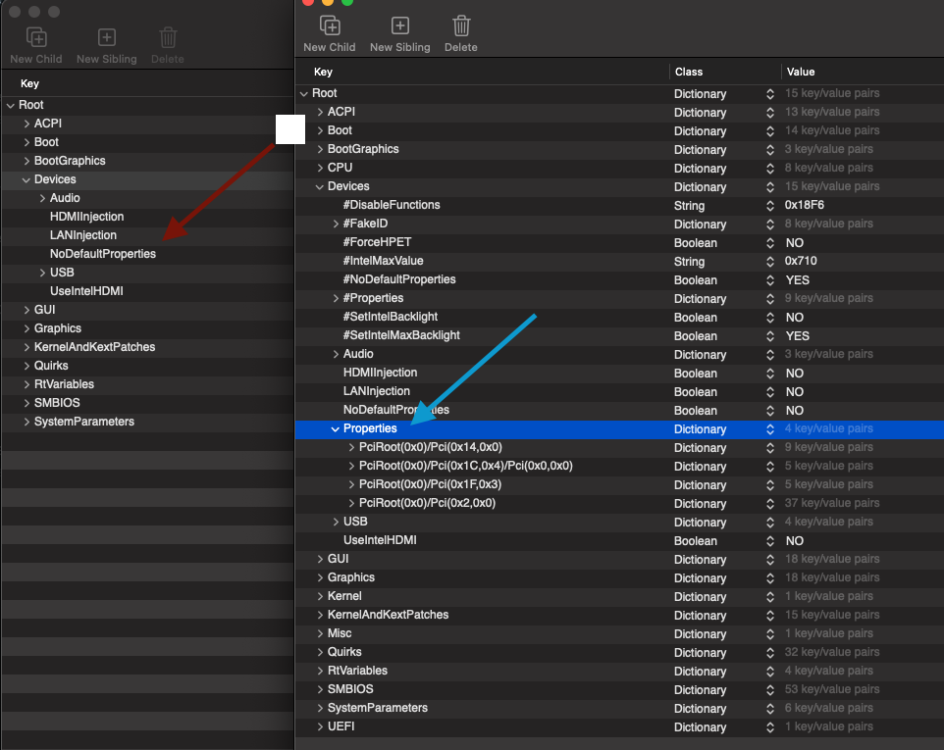Expand Misc dictionary row
The width and height of the screenshot is (944, 750).
click(320, 634)
